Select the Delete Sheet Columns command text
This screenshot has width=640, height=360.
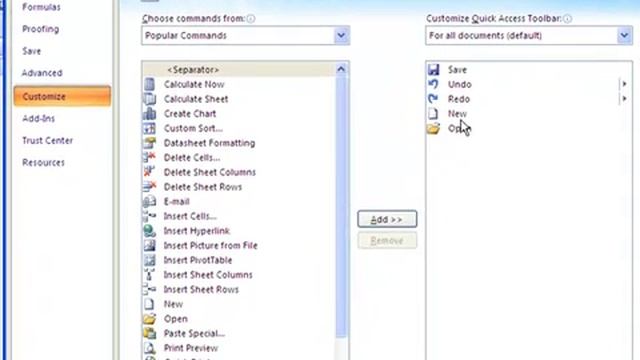coord(210,172)
